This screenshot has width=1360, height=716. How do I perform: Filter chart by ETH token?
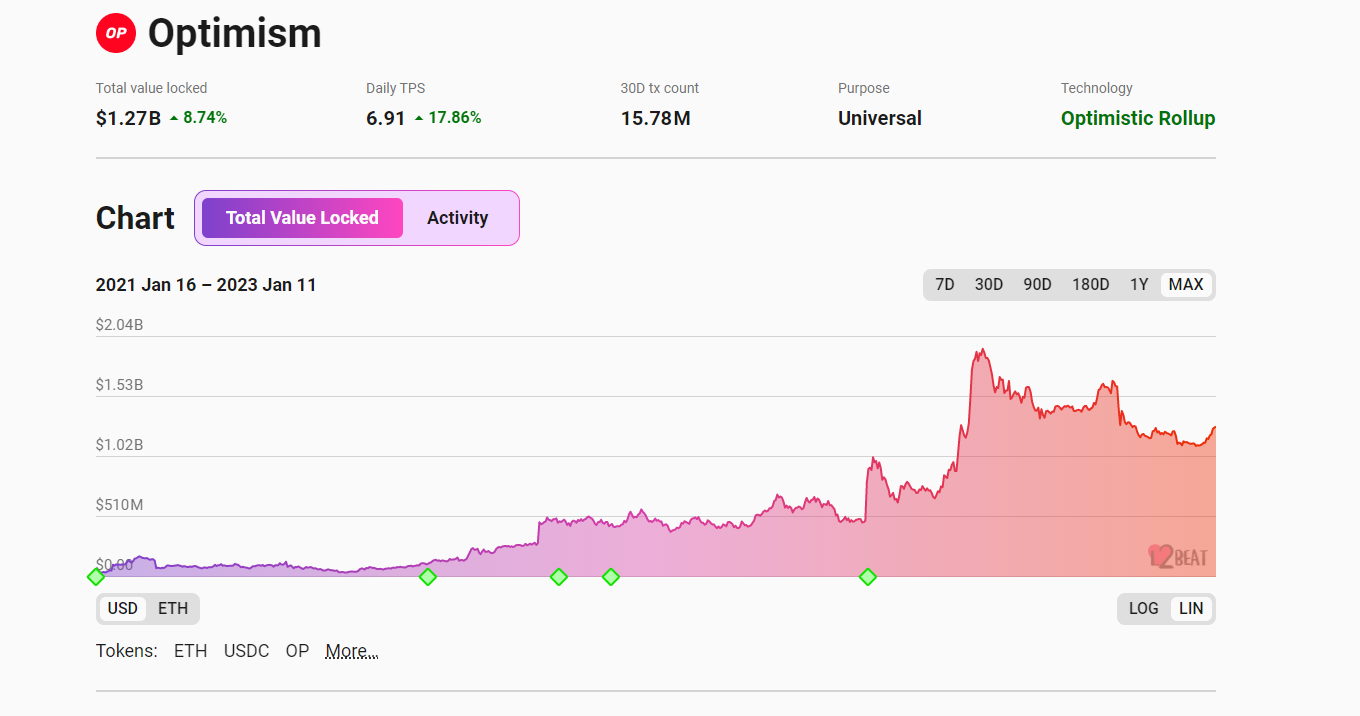pyautogui.click(x=190, y=651)
